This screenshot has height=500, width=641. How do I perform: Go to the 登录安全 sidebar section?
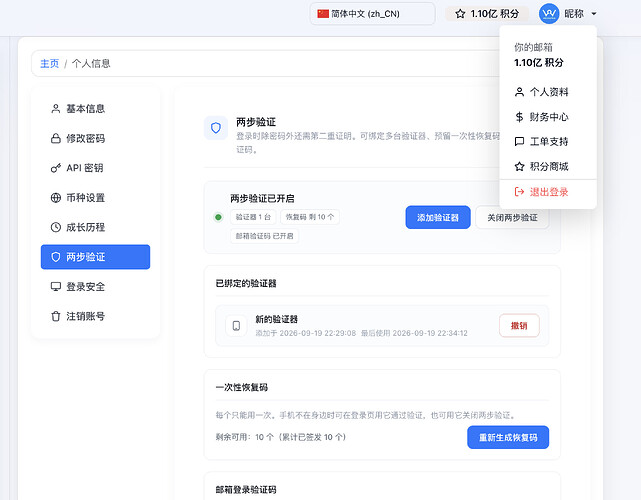pos(95,287)
